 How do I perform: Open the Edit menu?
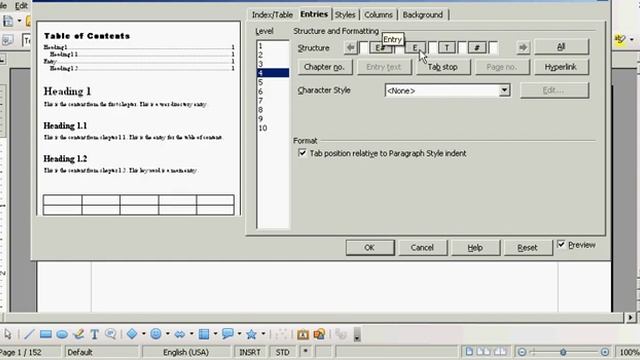21,6
